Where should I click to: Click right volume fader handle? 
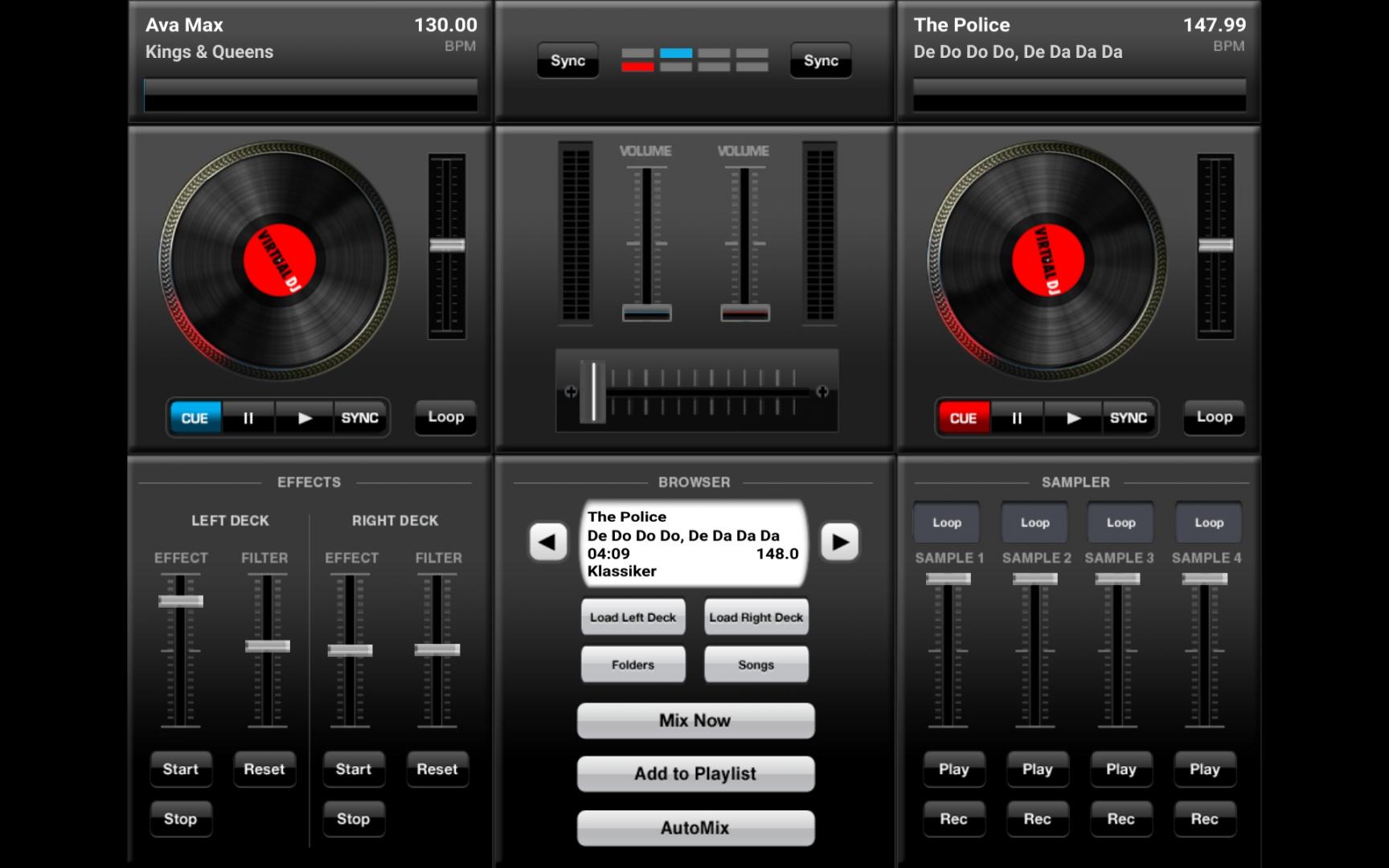745,313
